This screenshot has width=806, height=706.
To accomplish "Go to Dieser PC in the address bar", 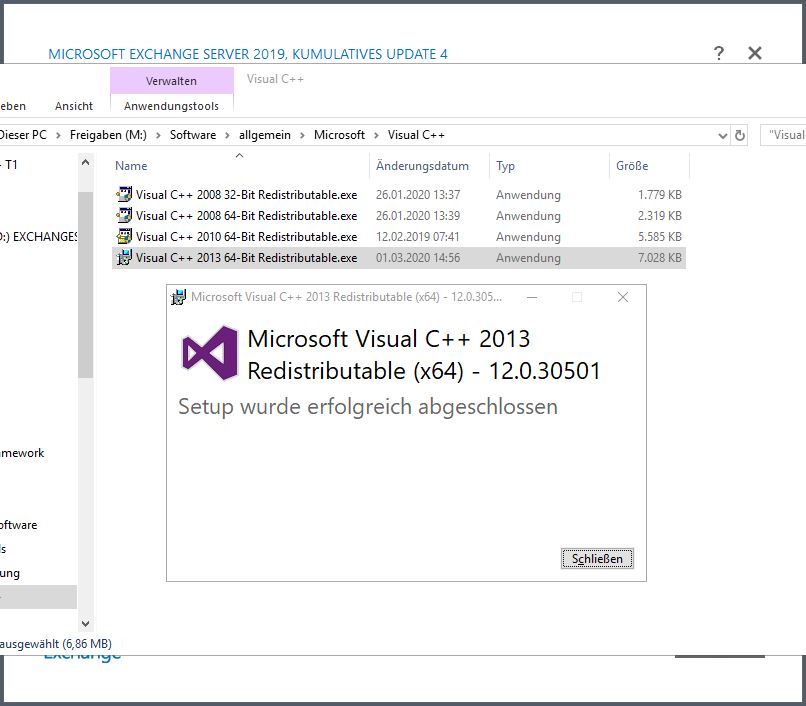I will pyautogui.click(x=23, y=135).
